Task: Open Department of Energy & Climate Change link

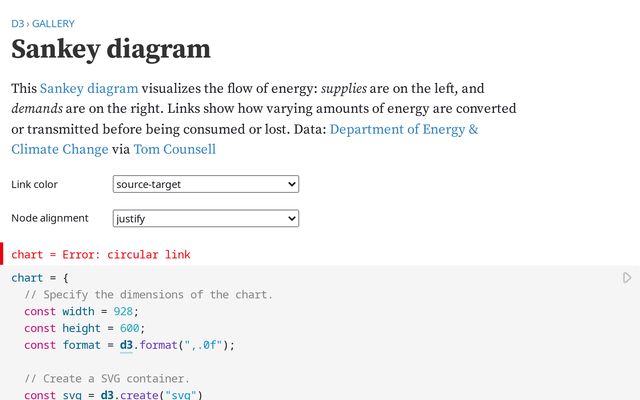Action: pos(404,129)
